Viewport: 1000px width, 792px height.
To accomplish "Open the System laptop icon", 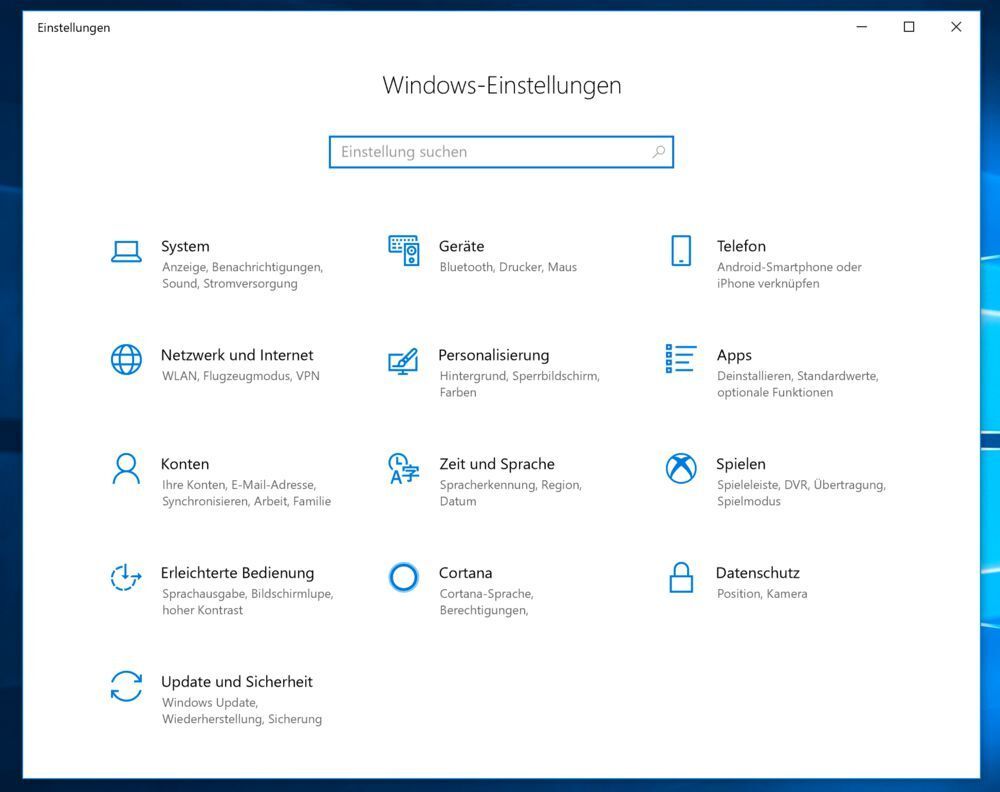I will click(126, 251).
